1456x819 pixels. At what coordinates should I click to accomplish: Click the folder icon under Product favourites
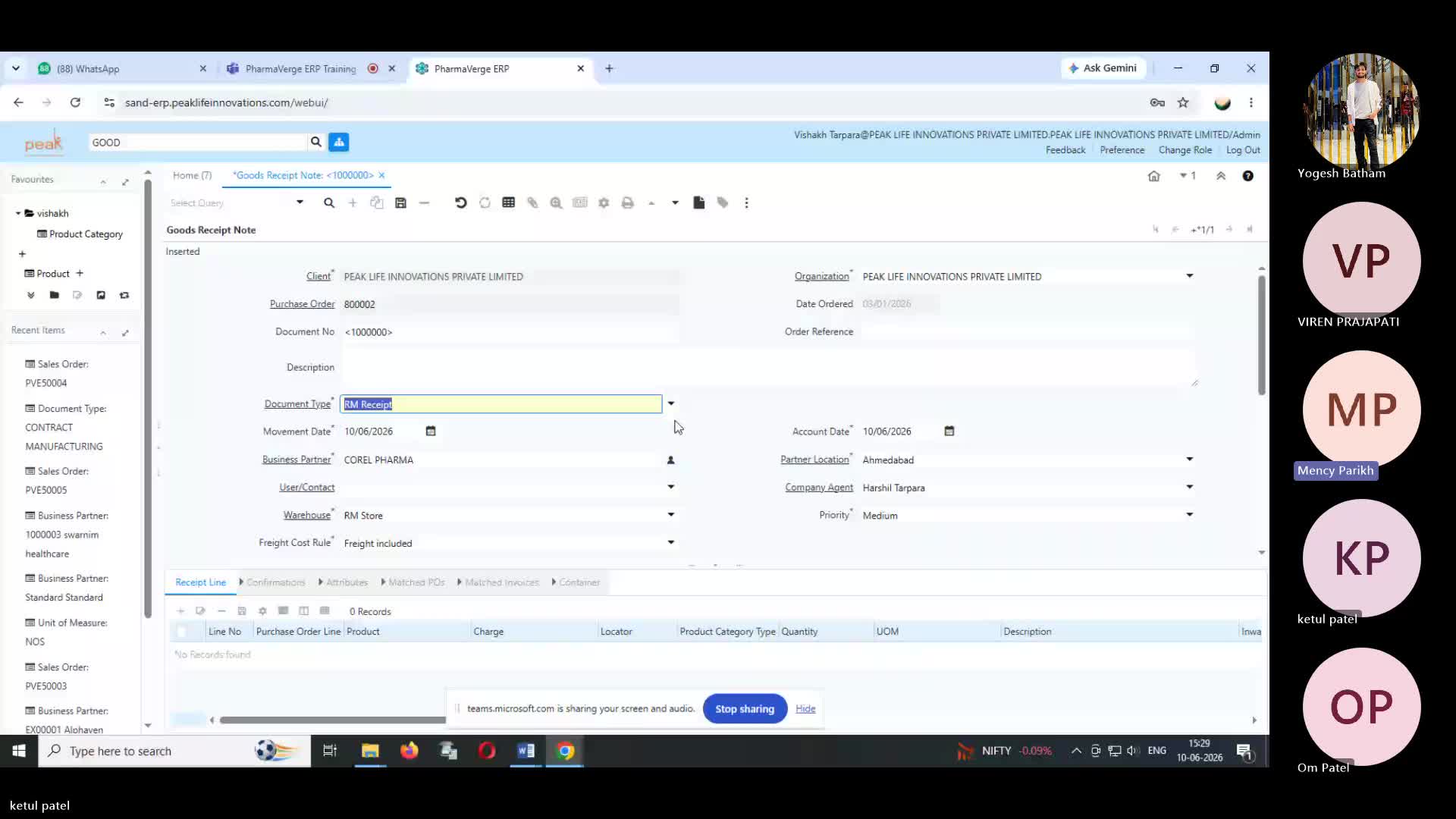pyautogui.click(x=55, y=295)
